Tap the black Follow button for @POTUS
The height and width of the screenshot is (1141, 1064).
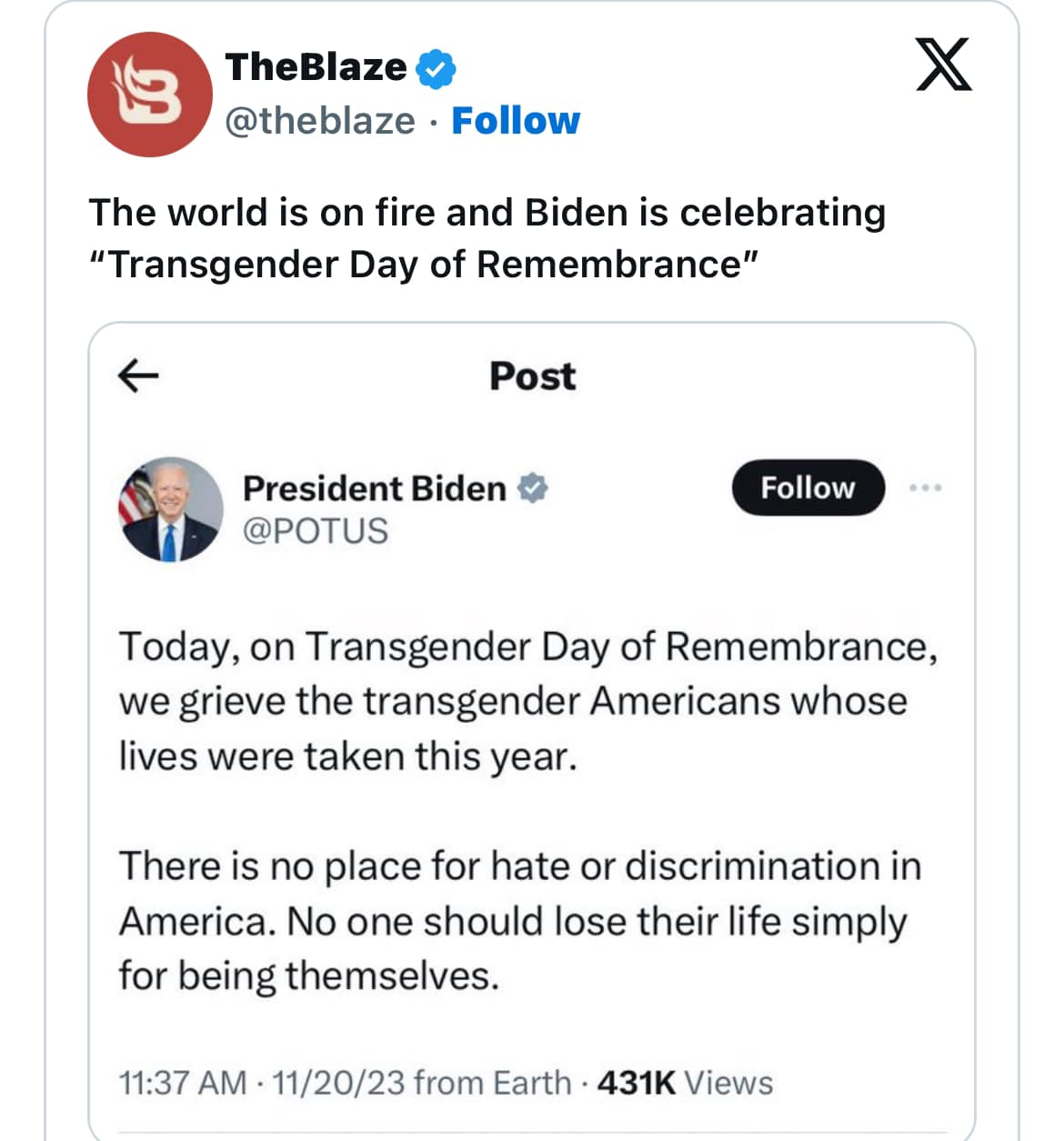tap(808, 488)
